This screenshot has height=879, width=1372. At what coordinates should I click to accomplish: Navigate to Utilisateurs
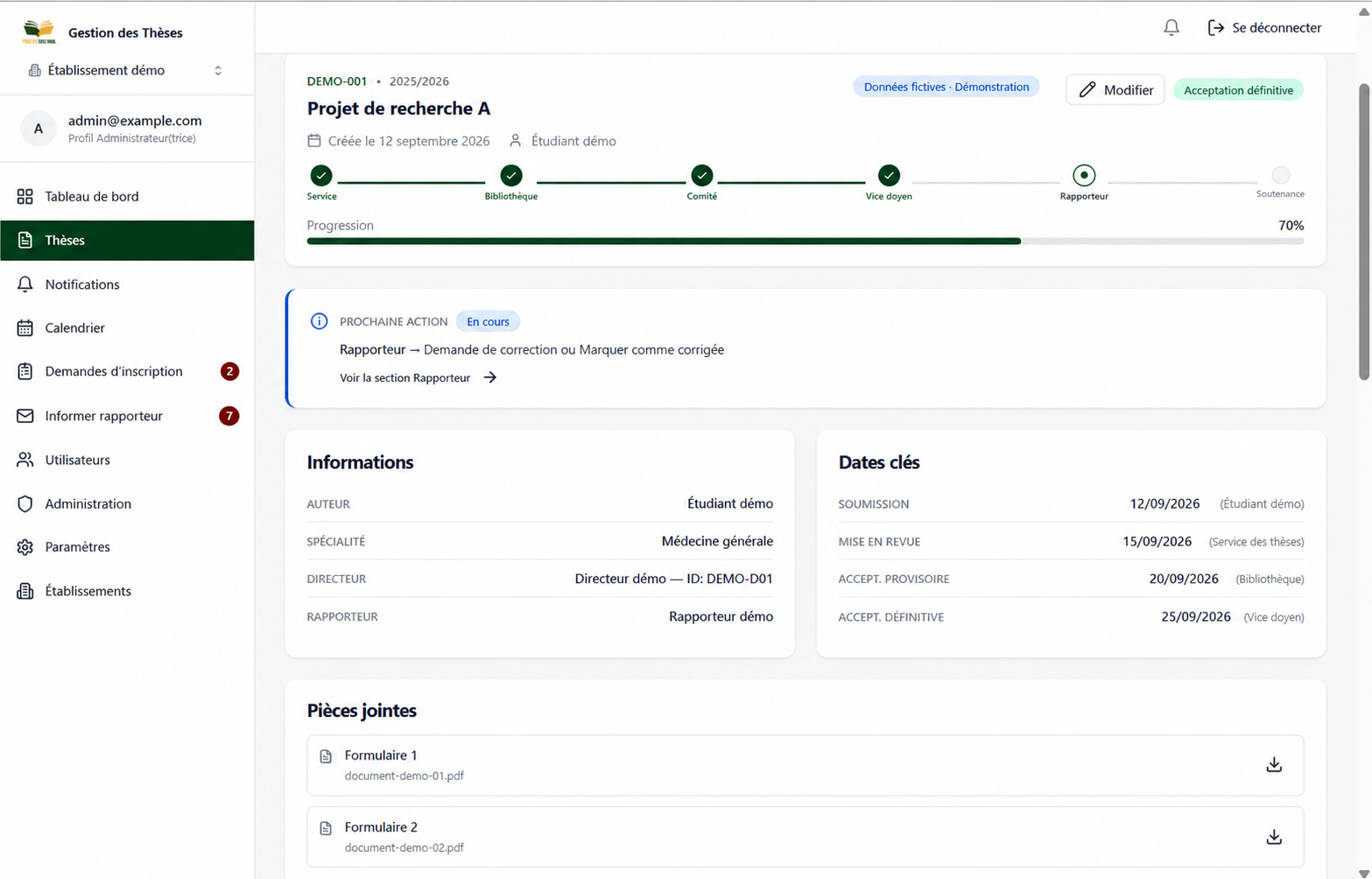127,460
